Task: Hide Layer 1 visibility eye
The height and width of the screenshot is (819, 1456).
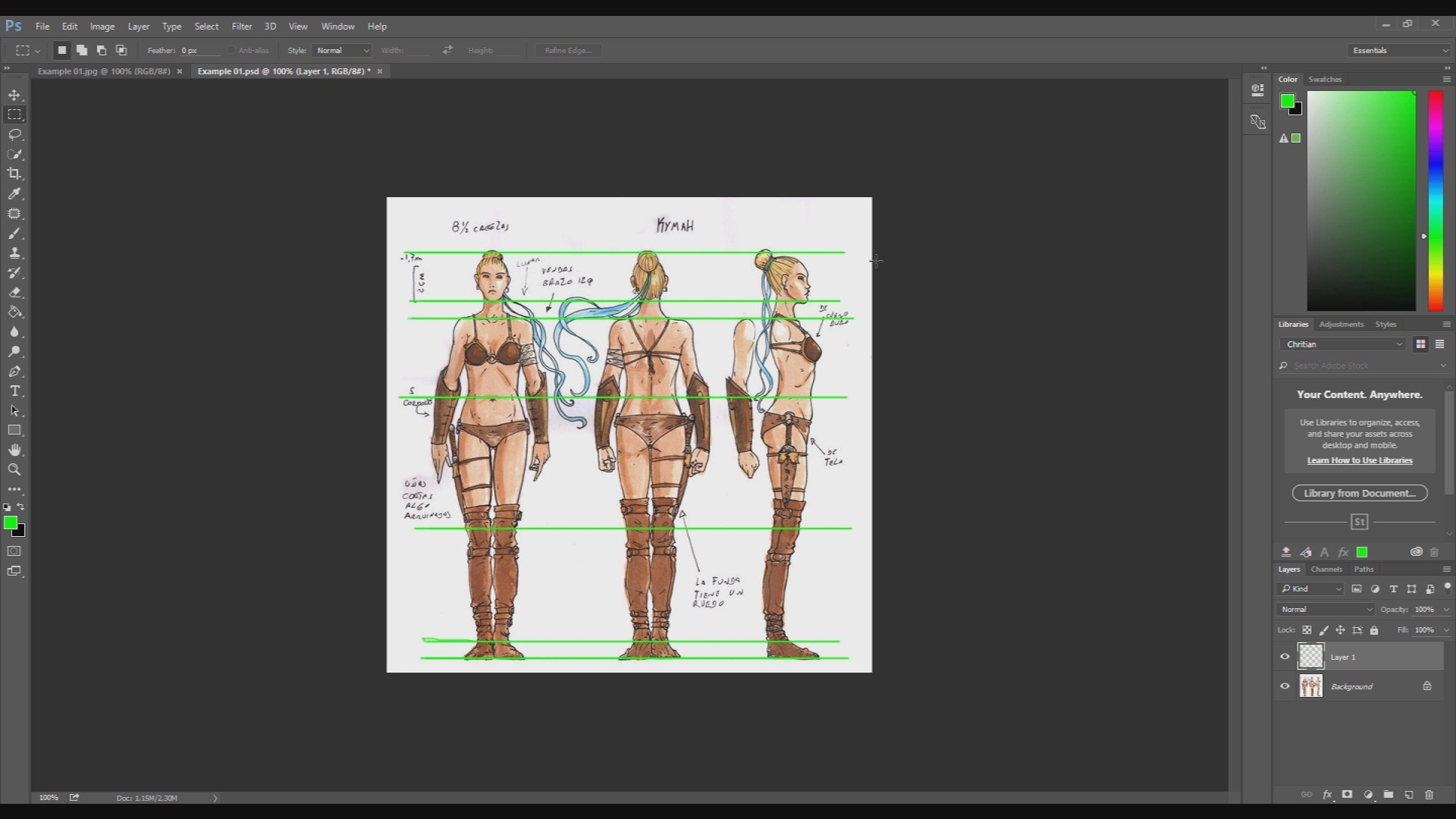Action: pyautogui.click(x=1285, y=657)
